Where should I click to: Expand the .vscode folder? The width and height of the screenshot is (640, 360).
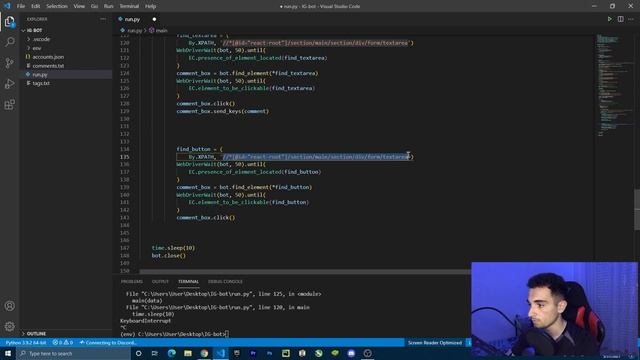click(x=41, y=39)
